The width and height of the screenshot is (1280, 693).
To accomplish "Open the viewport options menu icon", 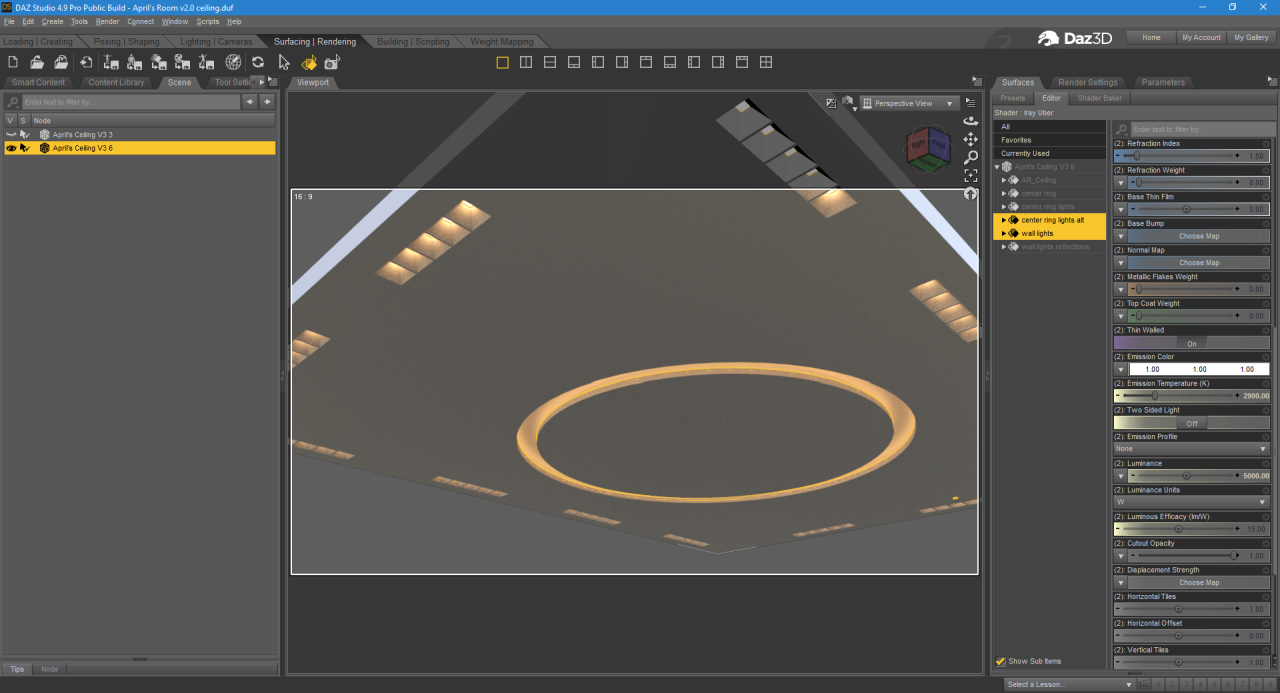I will 970,102.
